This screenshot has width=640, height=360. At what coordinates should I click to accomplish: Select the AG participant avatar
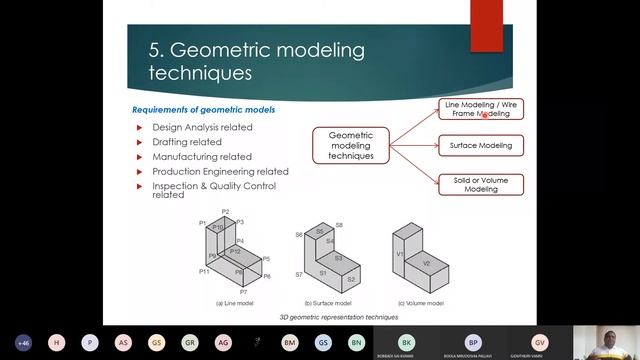point(223,343)
